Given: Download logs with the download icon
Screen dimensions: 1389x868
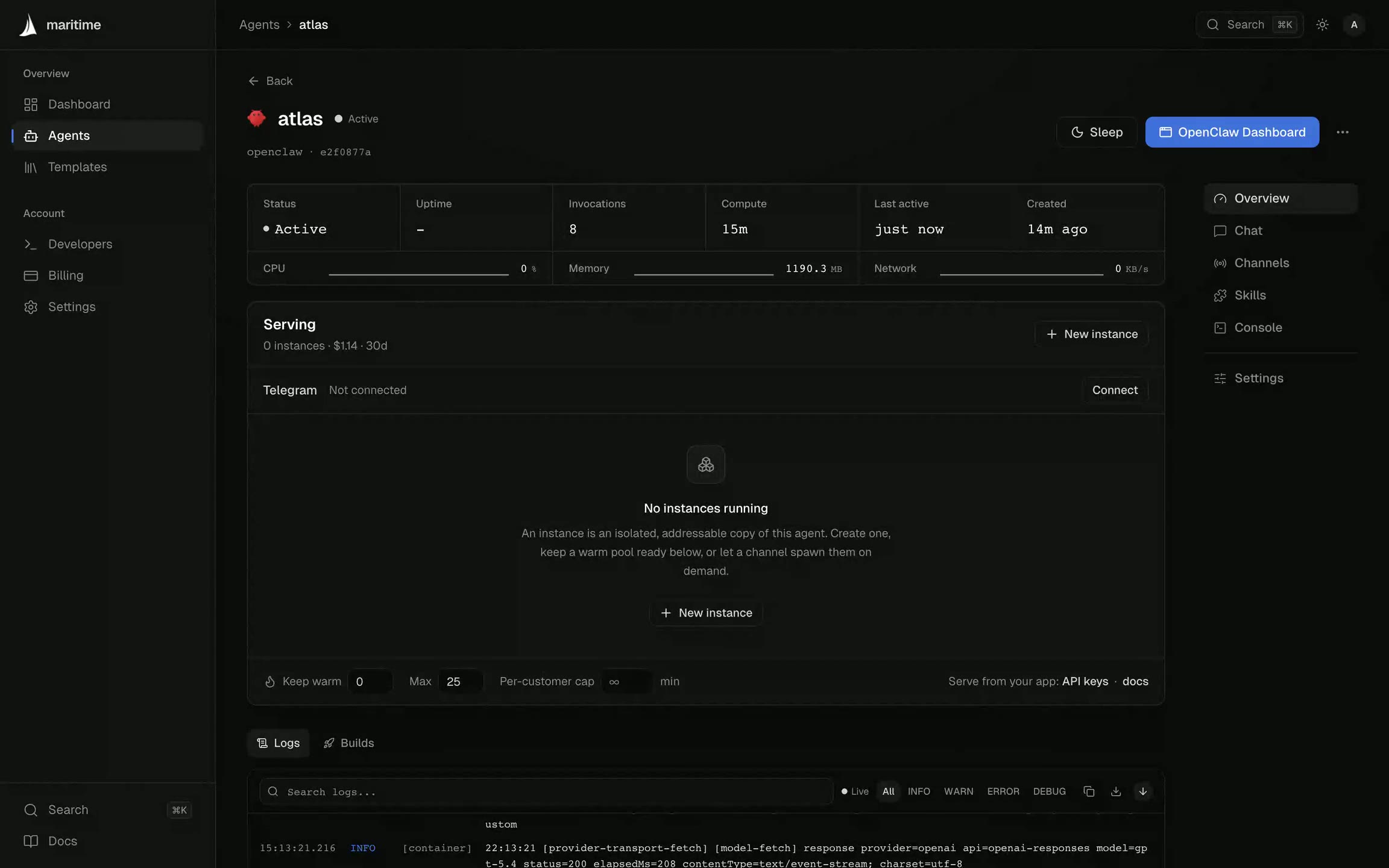Looking at the screenshot, I should (x=1116, y=791).
